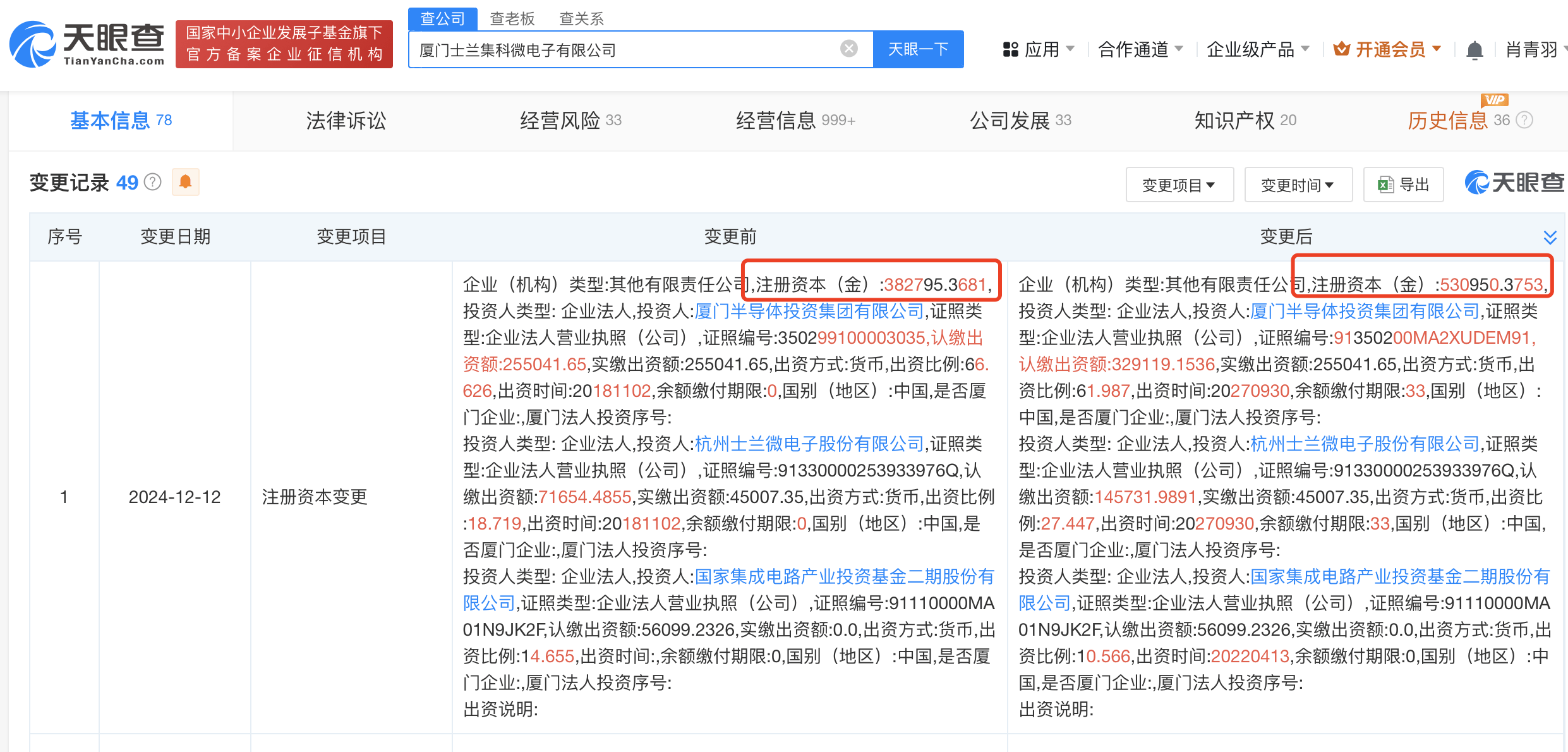Open the 变更时间 filter dropdown
This screenshot has width=1568, height=752.
coord(1298,185)
